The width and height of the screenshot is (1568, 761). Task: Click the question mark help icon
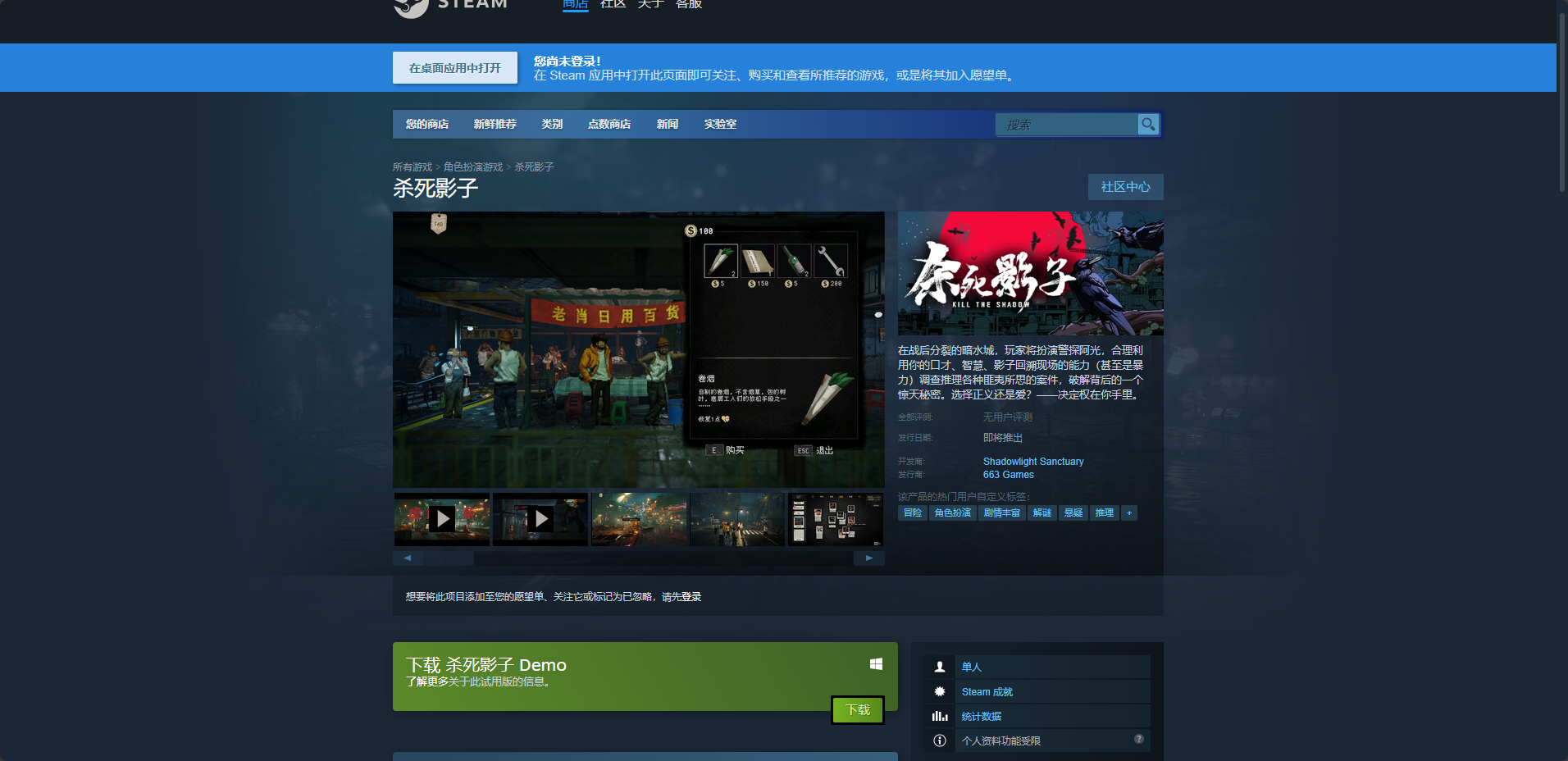coord(1139,739)
